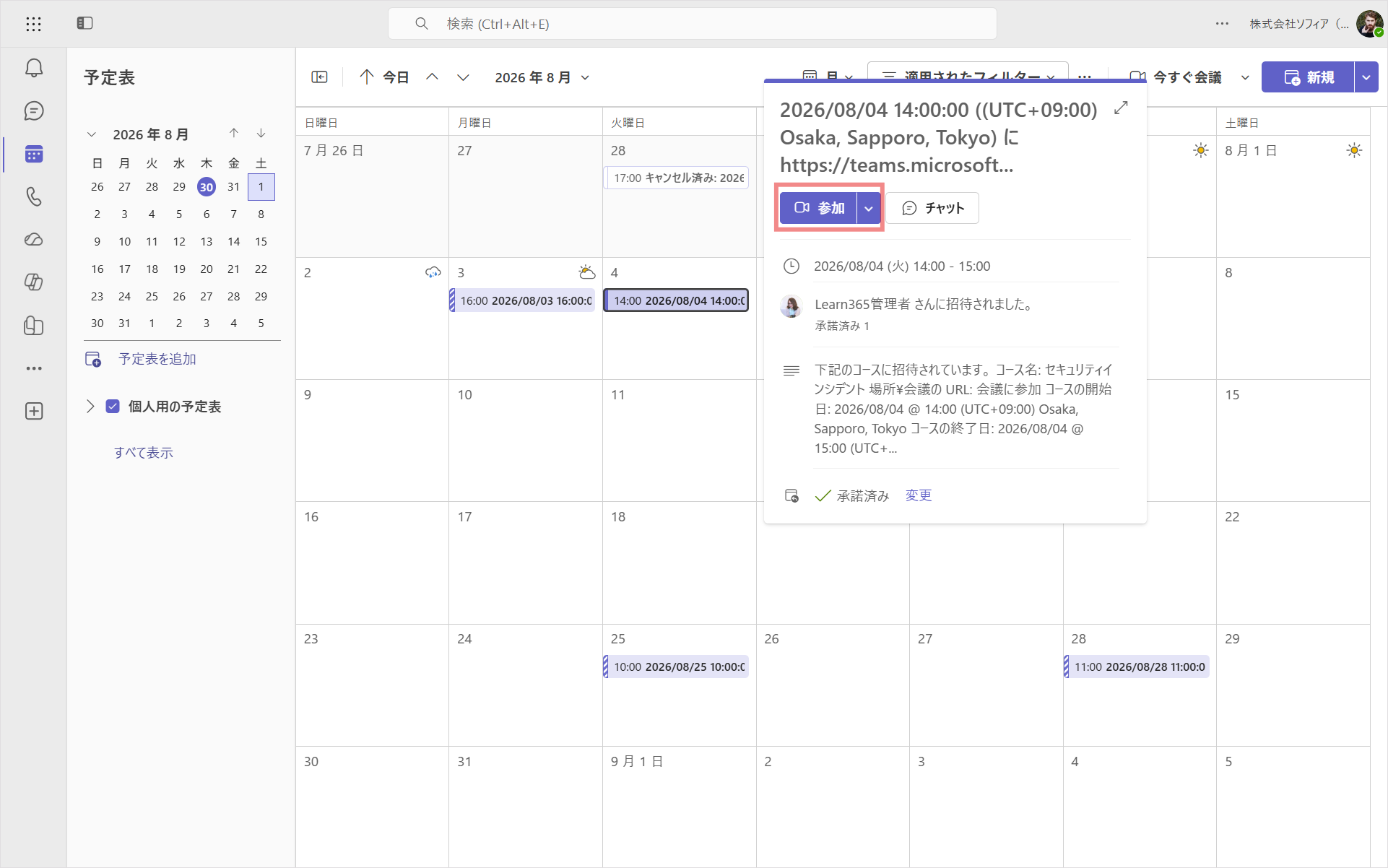Collapse the 2026年8月 mini calendar
Image resolution: width=1388 pixels, height=868 pixels.
pyautogui.click(x=92, y=134)
